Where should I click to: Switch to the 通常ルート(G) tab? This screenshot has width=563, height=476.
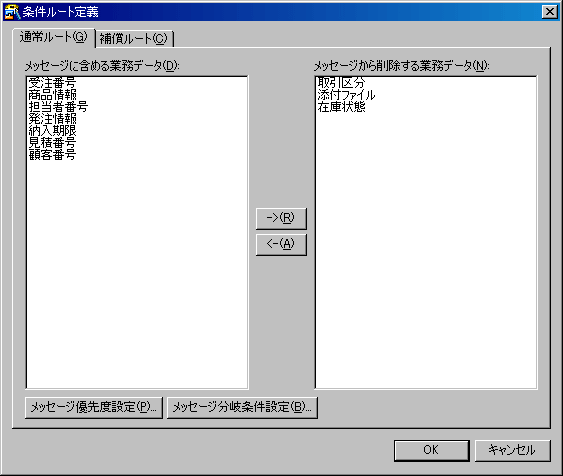tap(53, 37)
